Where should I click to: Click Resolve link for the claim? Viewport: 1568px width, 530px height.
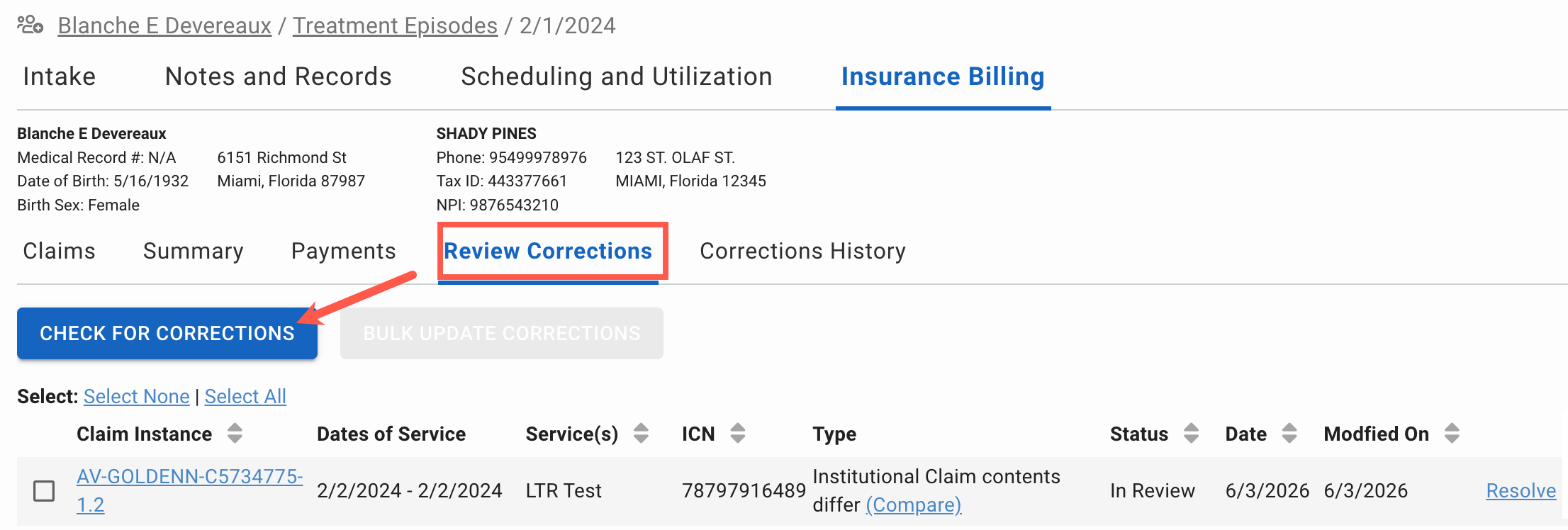coord(1521,490)
